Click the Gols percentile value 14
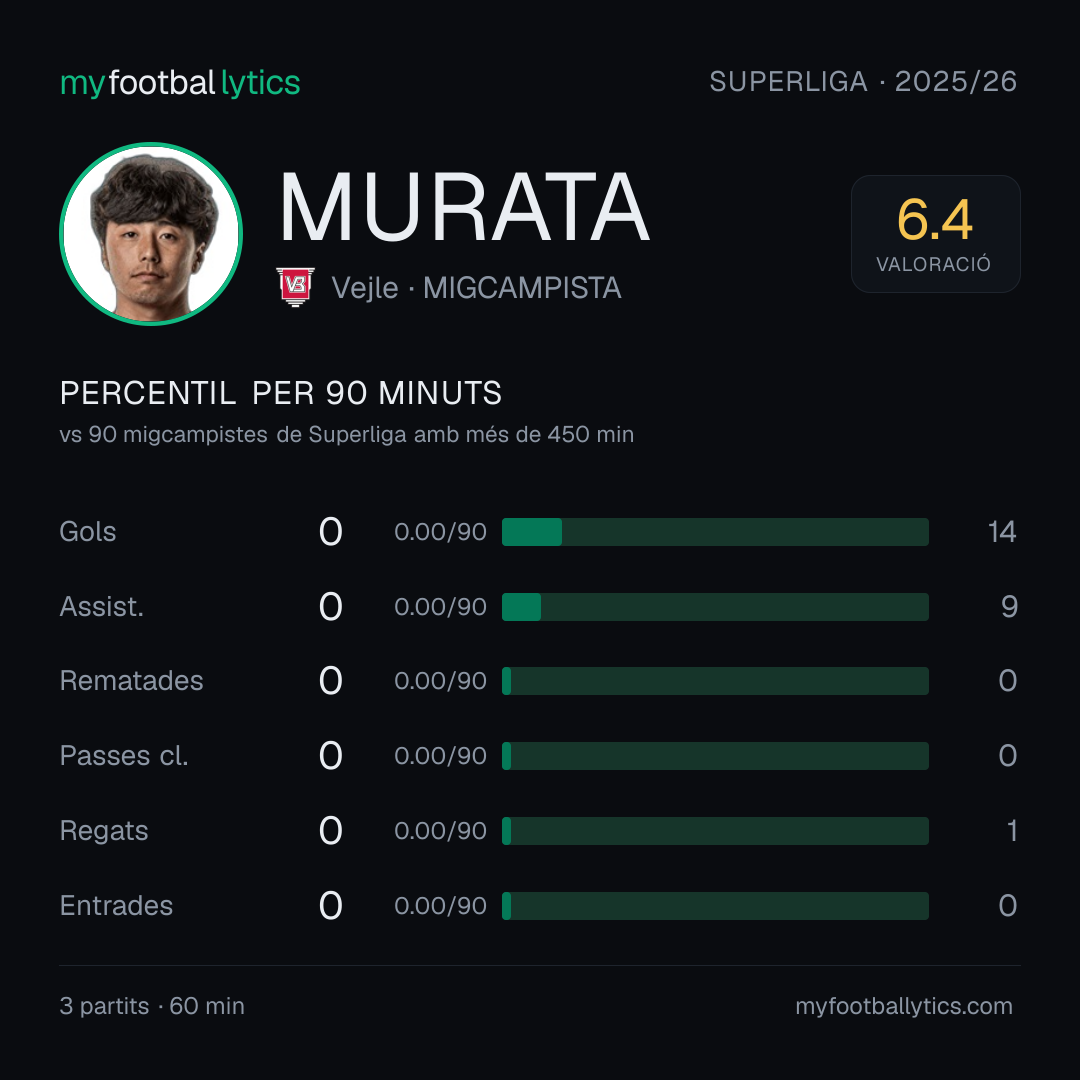Viewport: 1080px width, 1080px height. click(1001, 532)
